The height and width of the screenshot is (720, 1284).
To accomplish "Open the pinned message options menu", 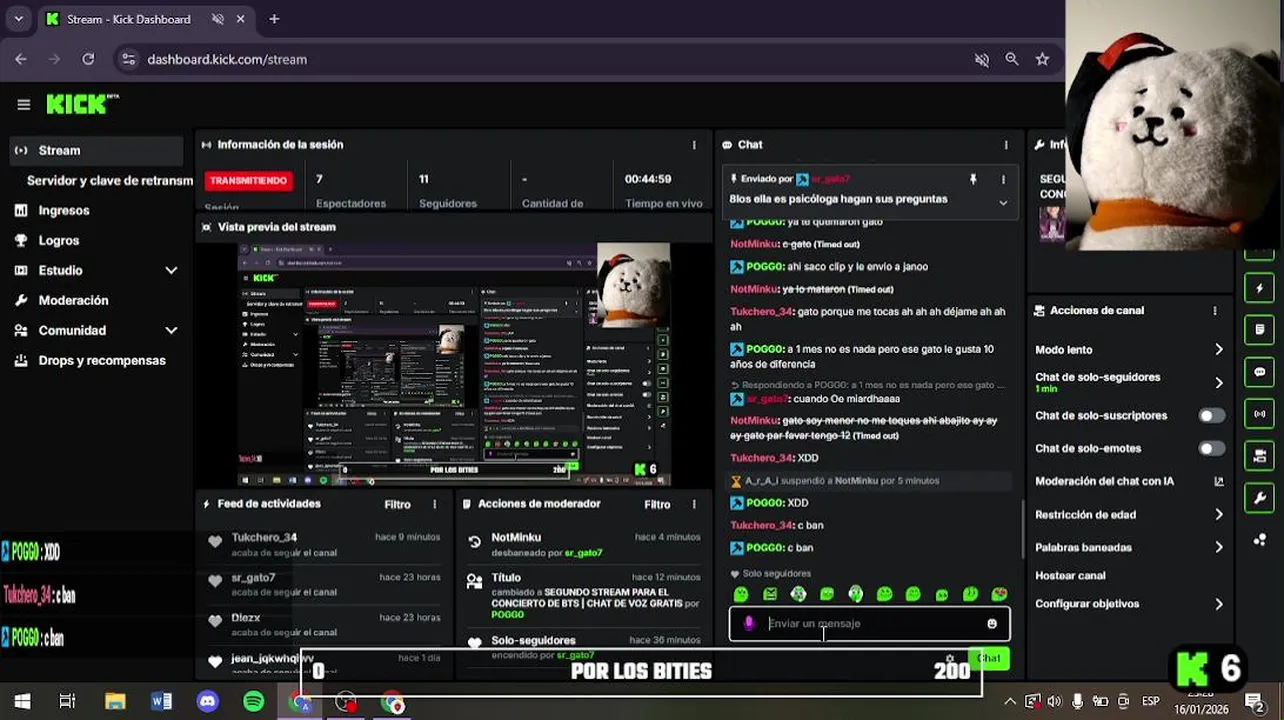I will [1003, 179].
